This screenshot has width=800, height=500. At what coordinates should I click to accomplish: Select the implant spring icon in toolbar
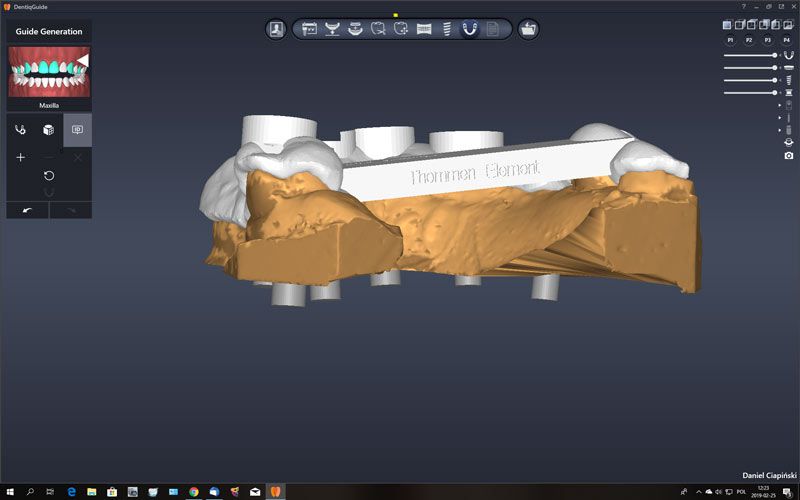pyautogui.click(x=447, y=29)
